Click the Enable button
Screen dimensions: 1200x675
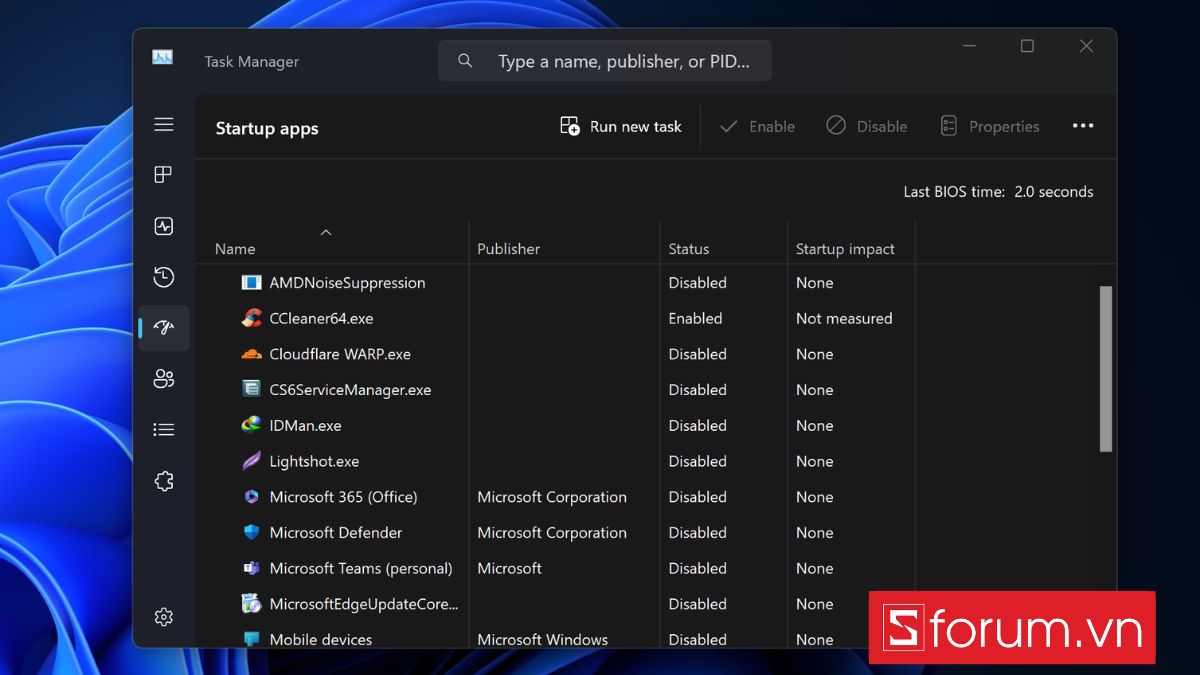(x=757, y=126)
